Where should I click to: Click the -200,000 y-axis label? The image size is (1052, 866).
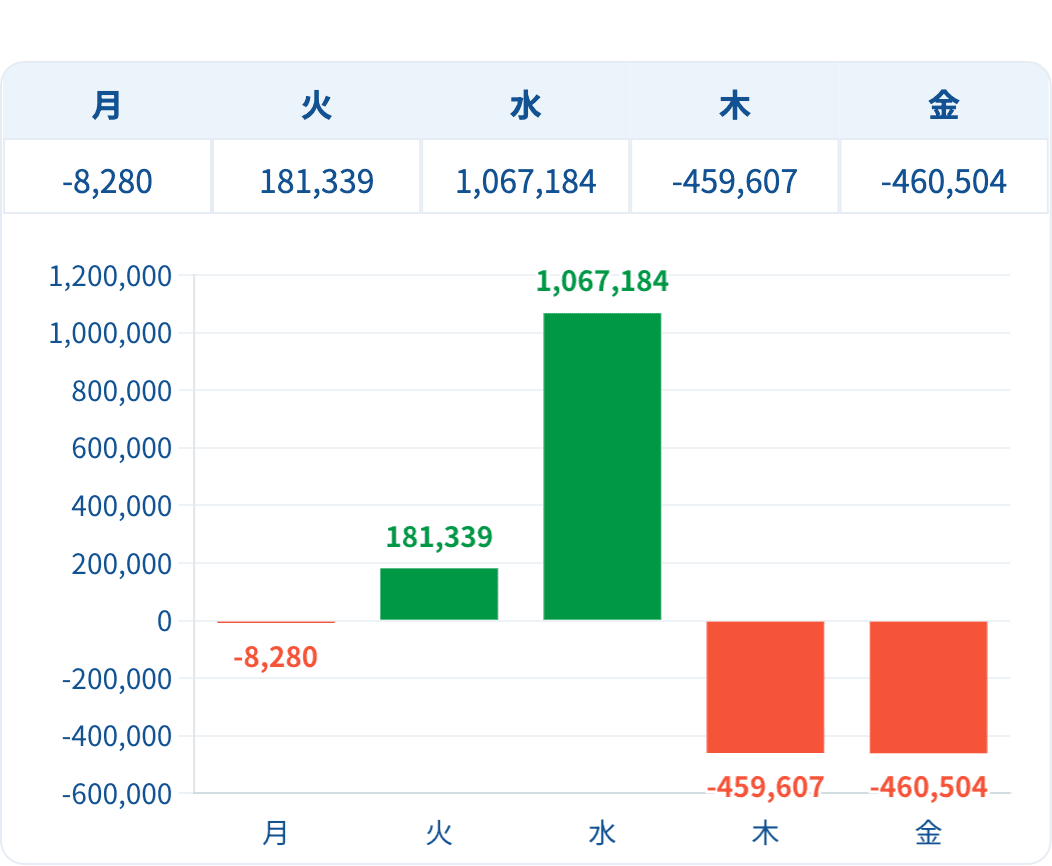click(117, 680)
